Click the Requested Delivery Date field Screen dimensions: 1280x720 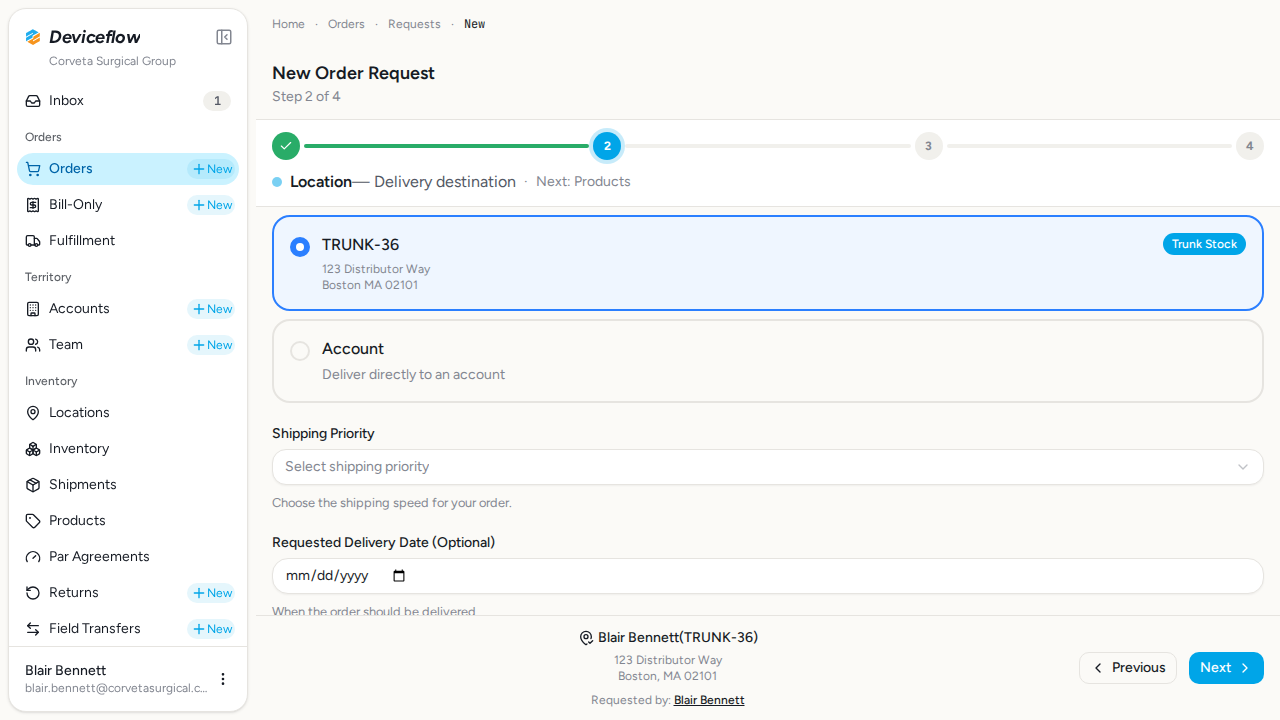[768, 576]
